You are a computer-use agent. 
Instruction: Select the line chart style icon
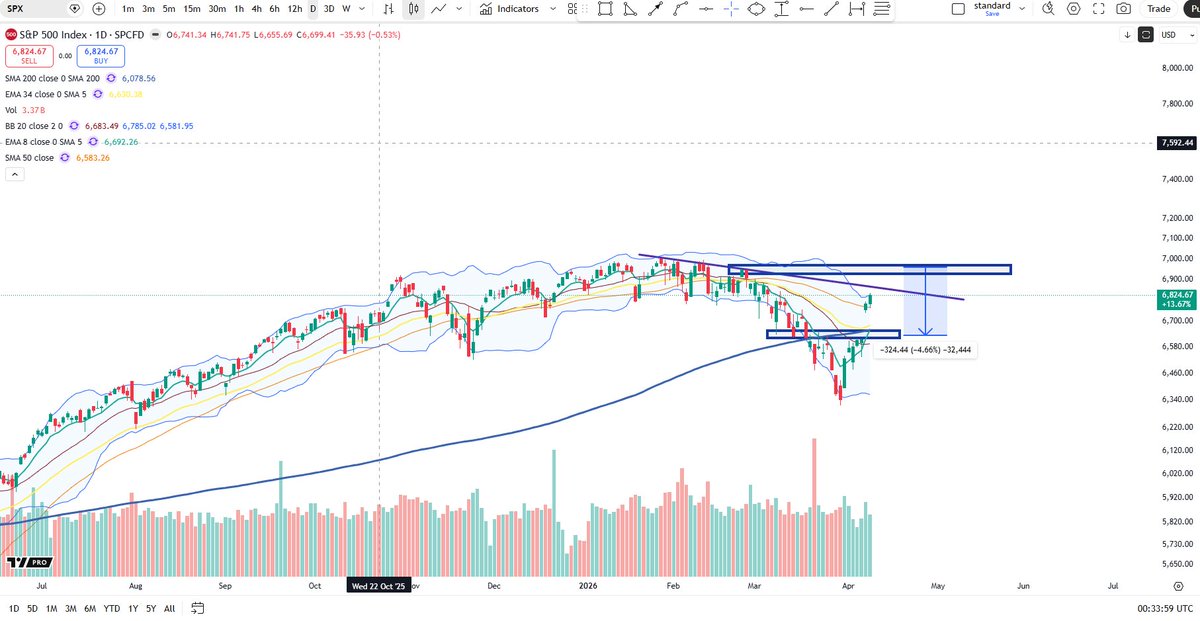[x=438, y=9]
